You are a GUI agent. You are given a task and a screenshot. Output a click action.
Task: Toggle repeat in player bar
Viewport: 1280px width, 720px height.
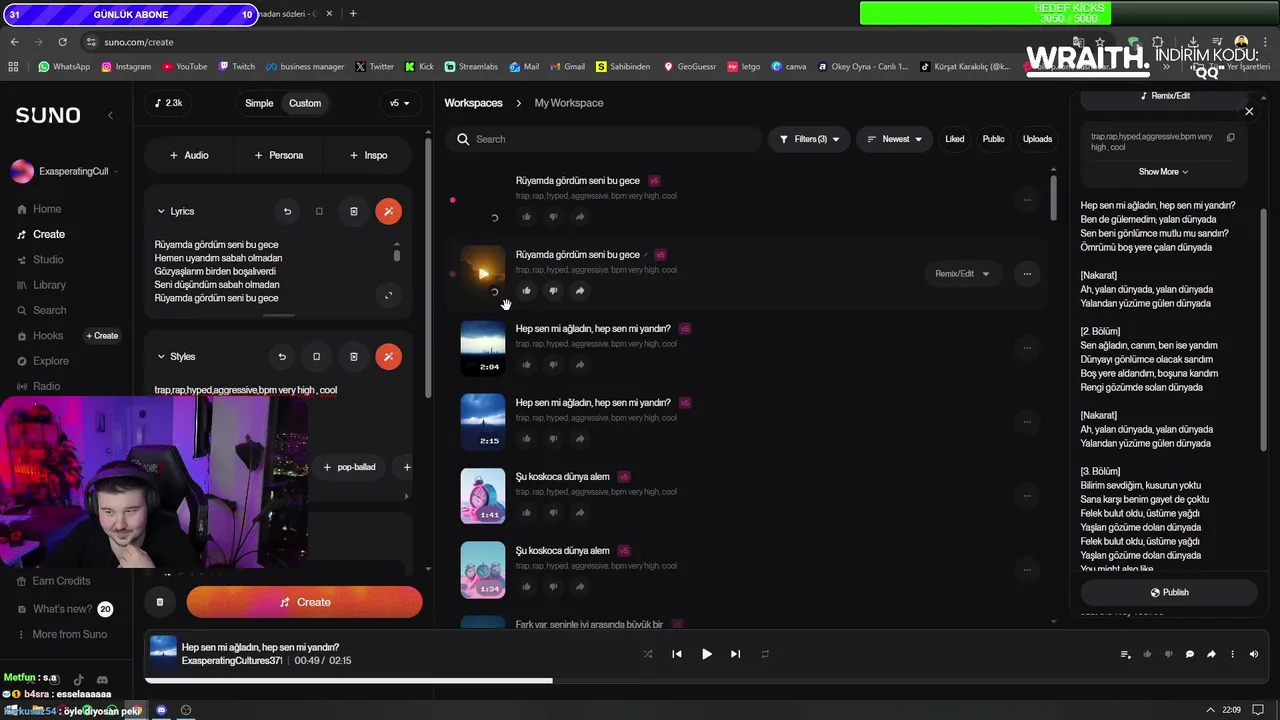click(765, 654)
